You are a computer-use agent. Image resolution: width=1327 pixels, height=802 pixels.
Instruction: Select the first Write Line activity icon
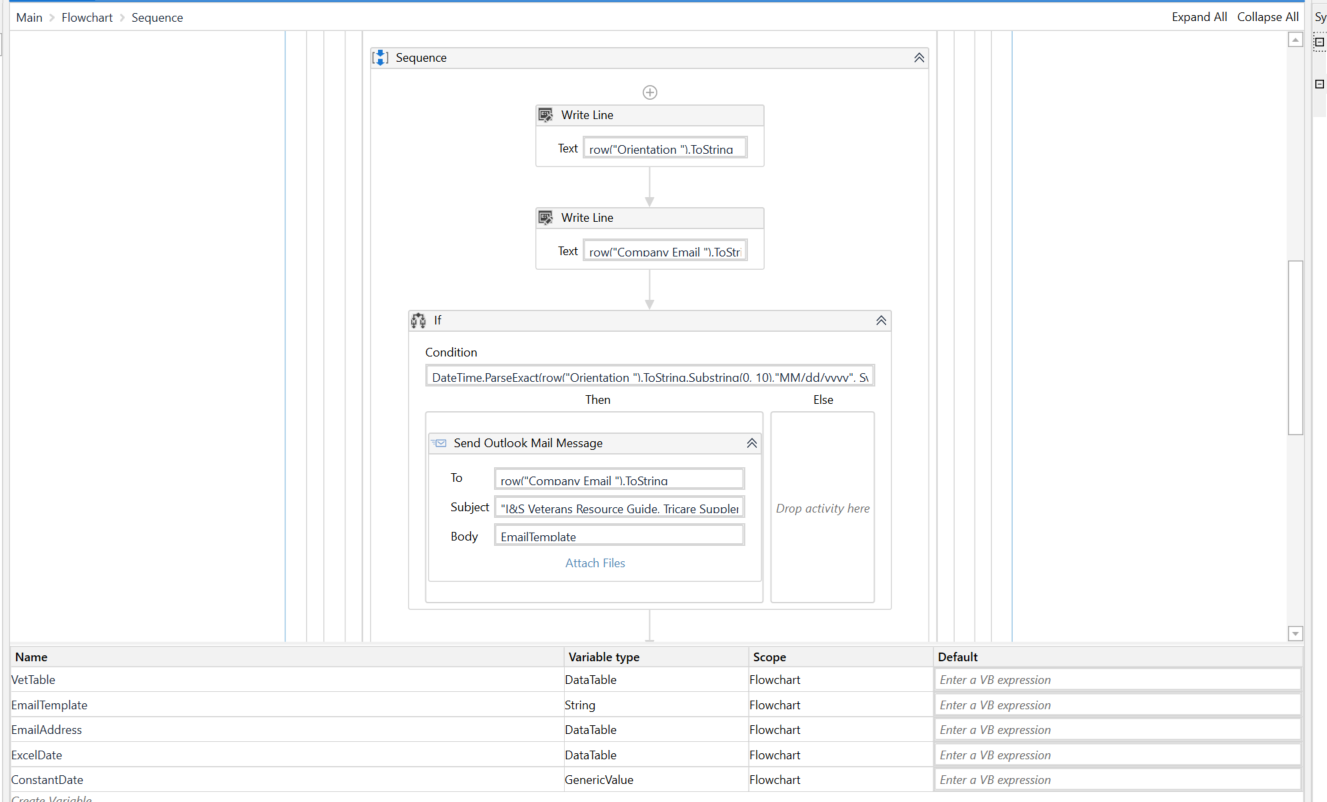coord(546,114)
